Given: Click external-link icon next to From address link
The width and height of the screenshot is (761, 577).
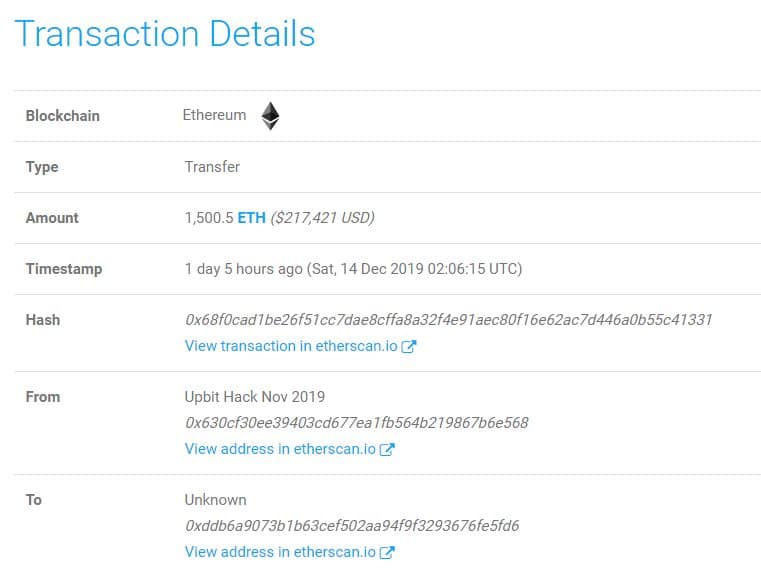Looking at the screenshot, I should (x=387, y=449).
